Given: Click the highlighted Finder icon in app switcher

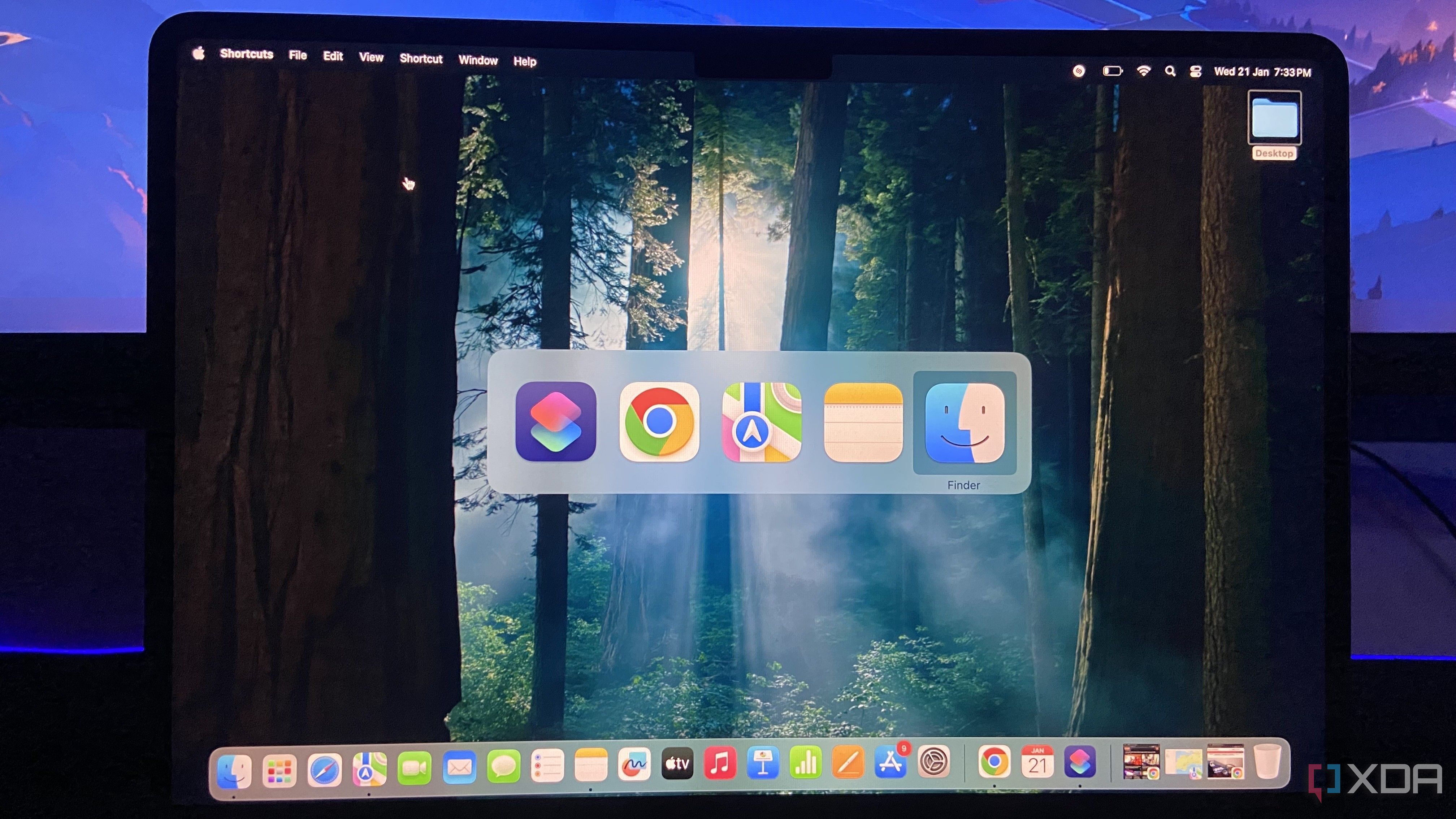Looking at the screenshot, I should pos(965,423).
